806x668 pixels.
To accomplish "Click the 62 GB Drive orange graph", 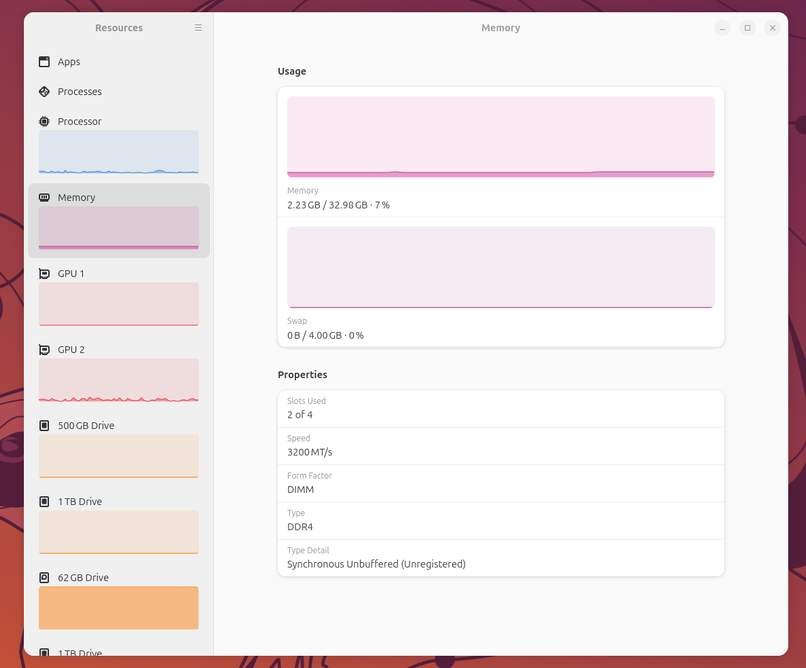I will click(x=119, y=608).
